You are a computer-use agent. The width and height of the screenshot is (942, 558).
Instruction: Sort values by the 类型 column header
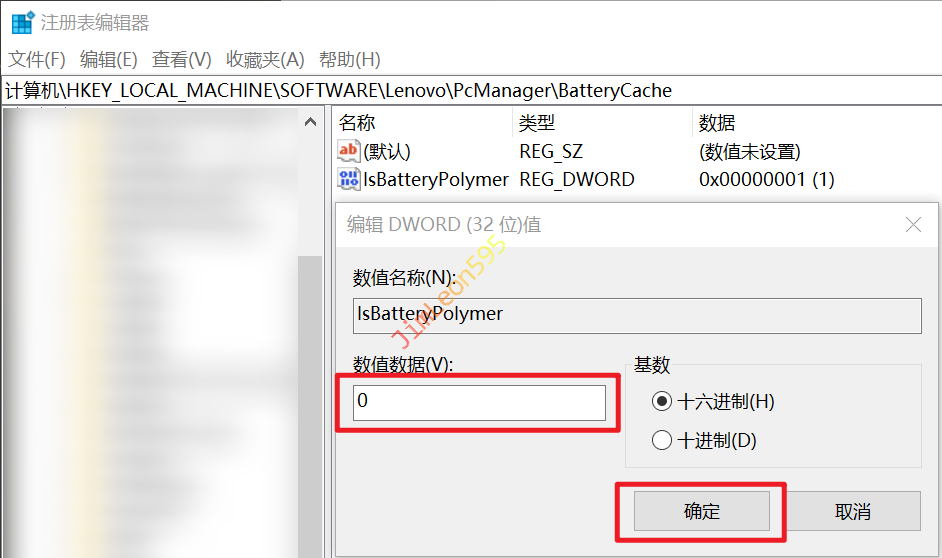[x=600, y=123]
